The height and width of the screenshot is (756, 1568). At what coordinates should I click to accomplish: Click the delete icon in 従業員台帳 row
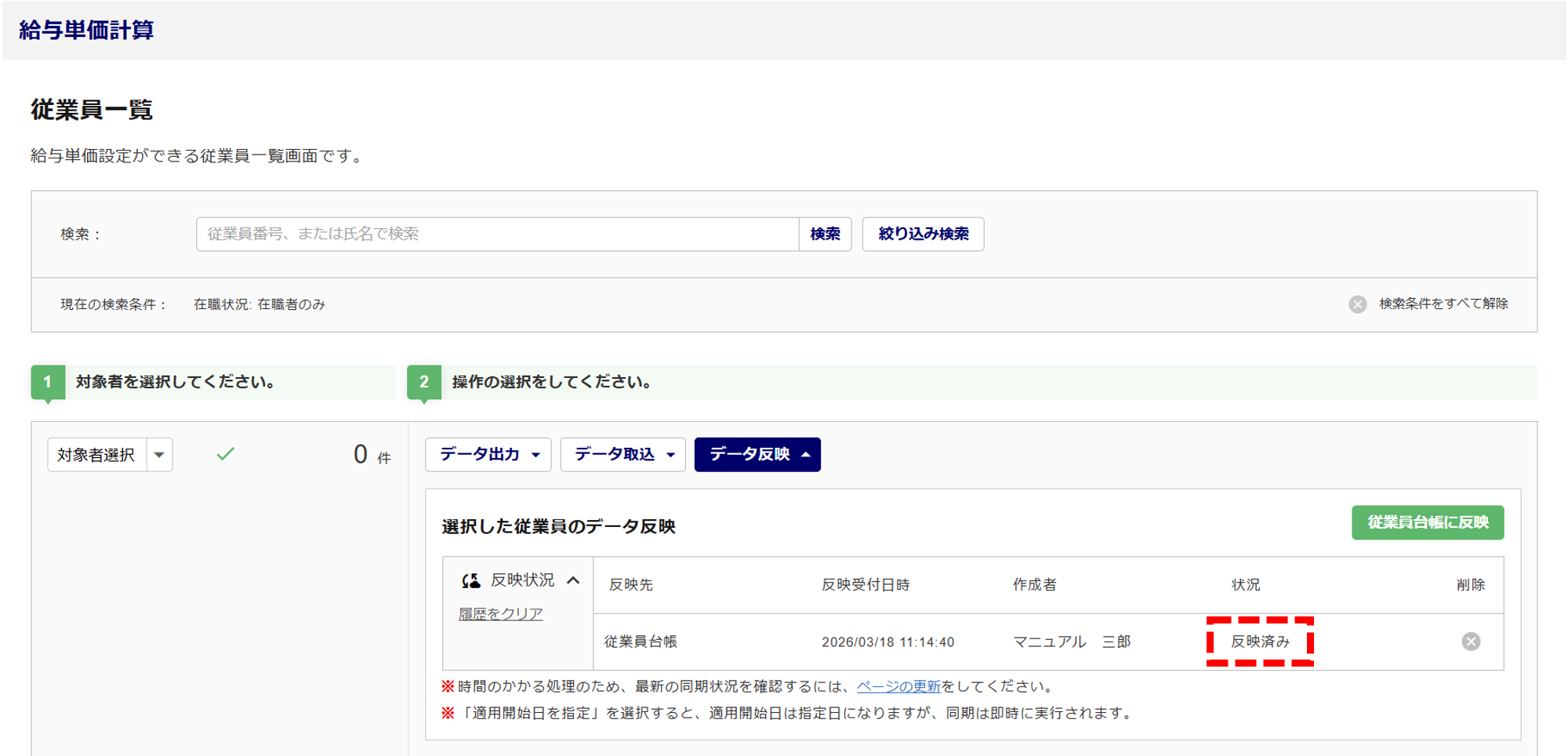click(1470, 642)
